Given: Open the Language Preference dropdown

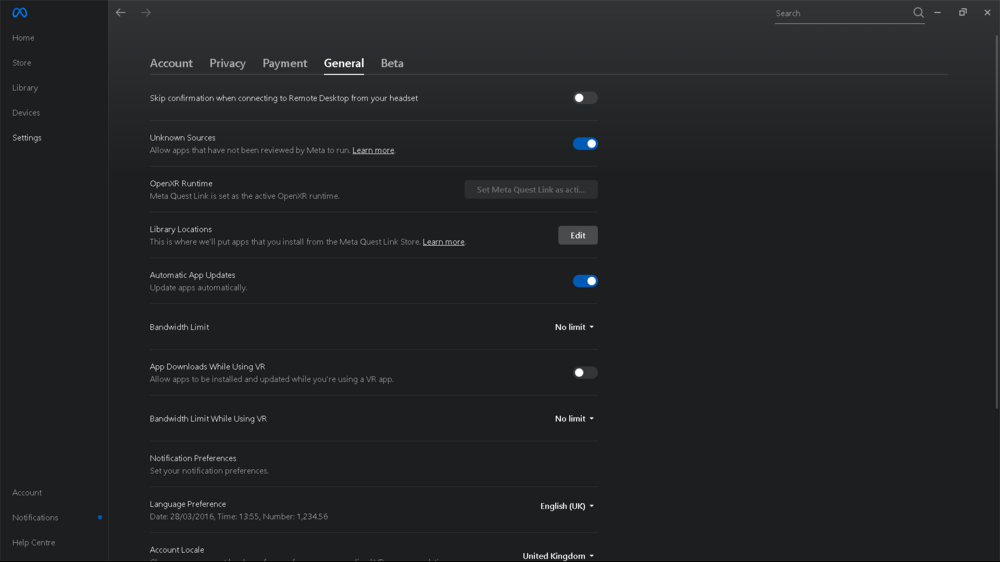Looking at the screenshot, I should (567, 506).
